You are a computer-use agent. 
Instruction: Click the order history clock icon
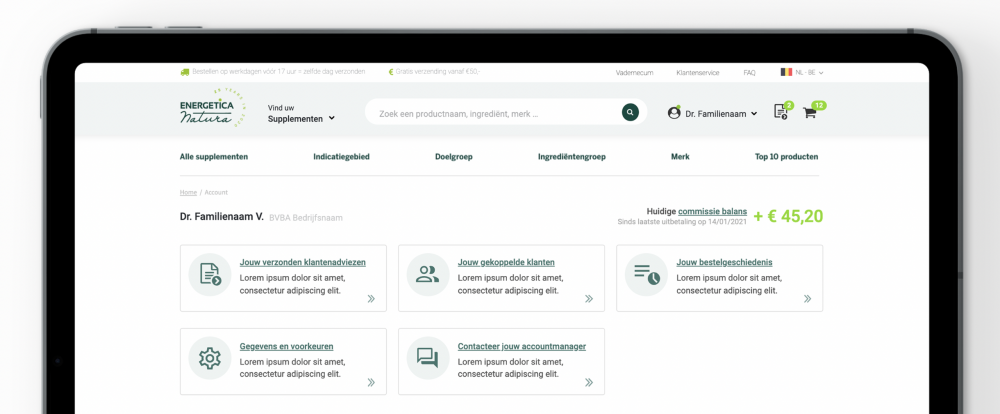646,275
